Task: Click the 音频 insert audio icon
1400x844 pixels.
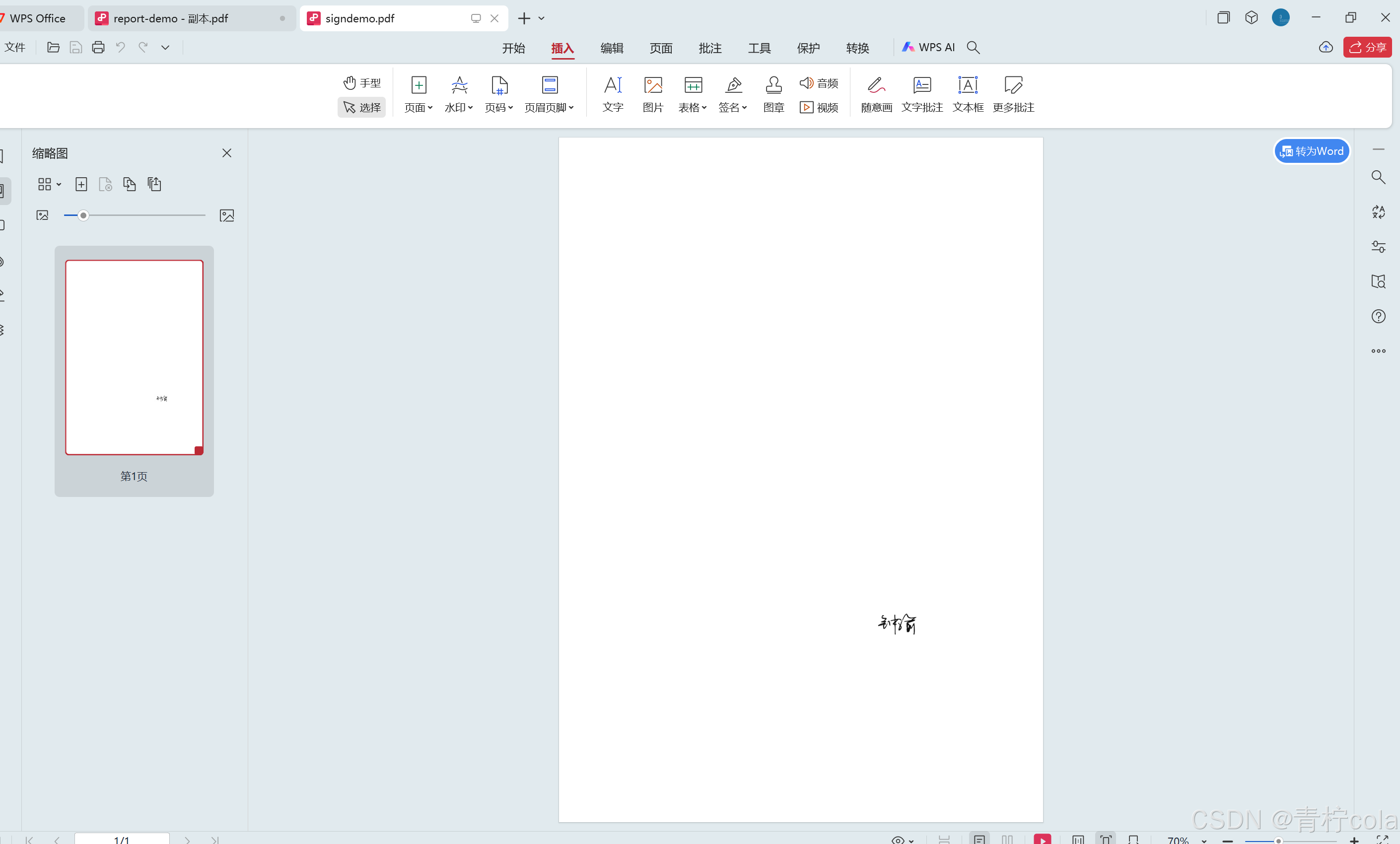Action: coord(819,83)
